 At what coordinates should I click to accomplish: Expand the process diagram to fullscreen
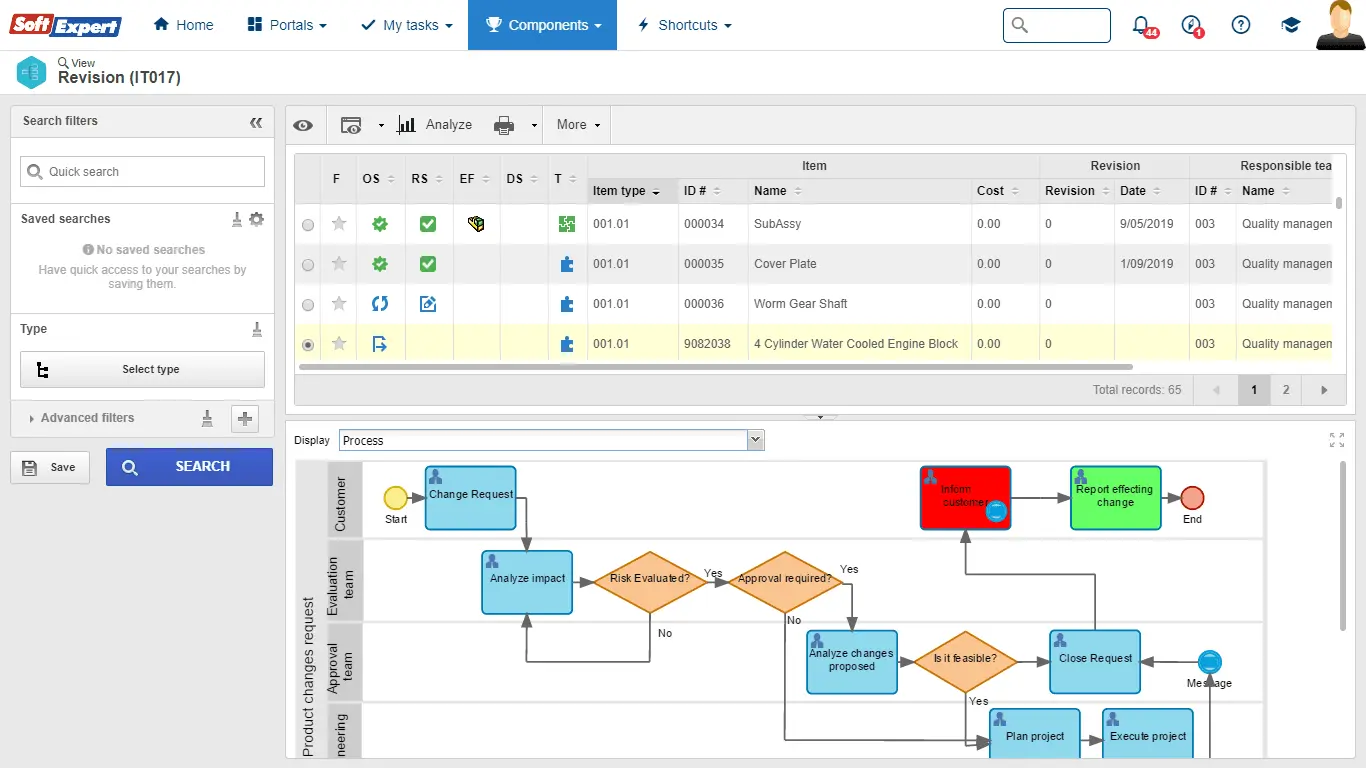pos(1336,440)
